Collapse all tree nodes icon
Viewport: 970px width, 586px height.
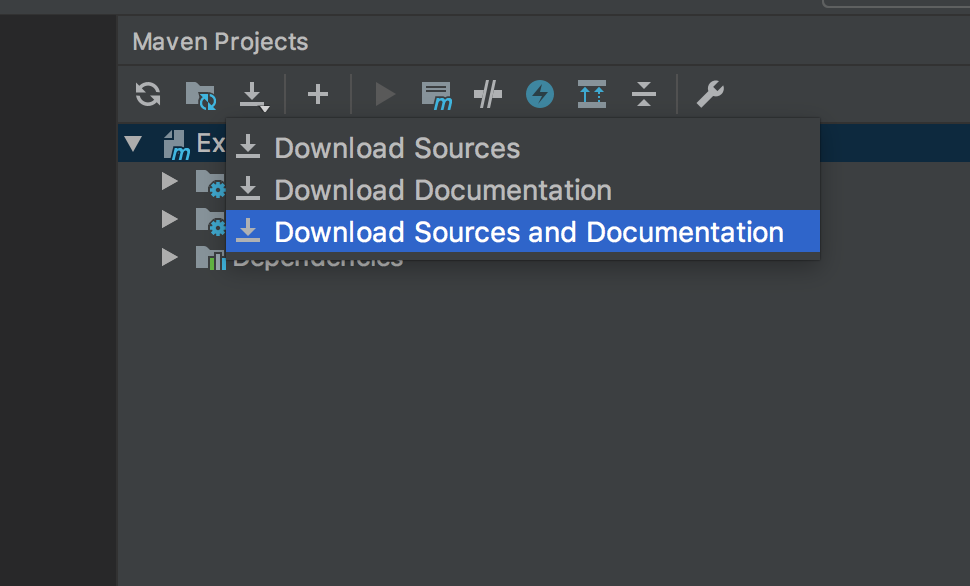click(644, 95)
